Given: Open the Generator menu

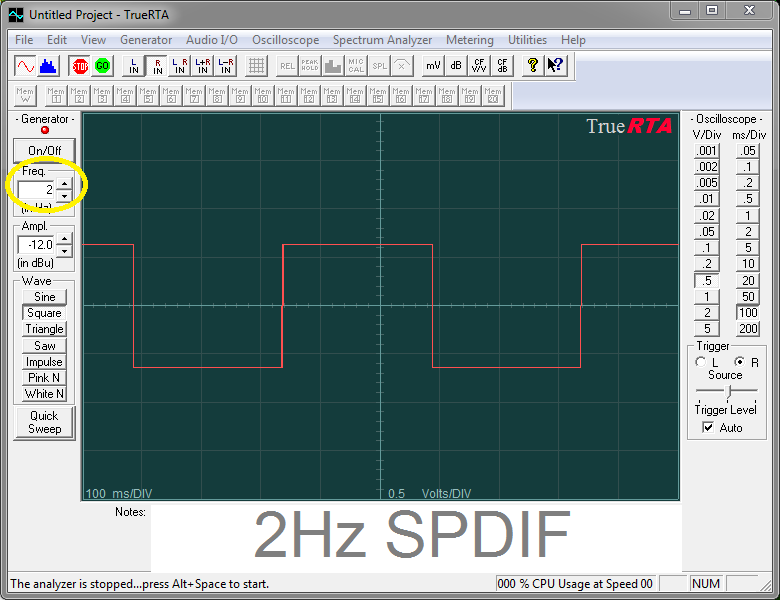Looking at the screenshot, I should [x=146, y=40].
